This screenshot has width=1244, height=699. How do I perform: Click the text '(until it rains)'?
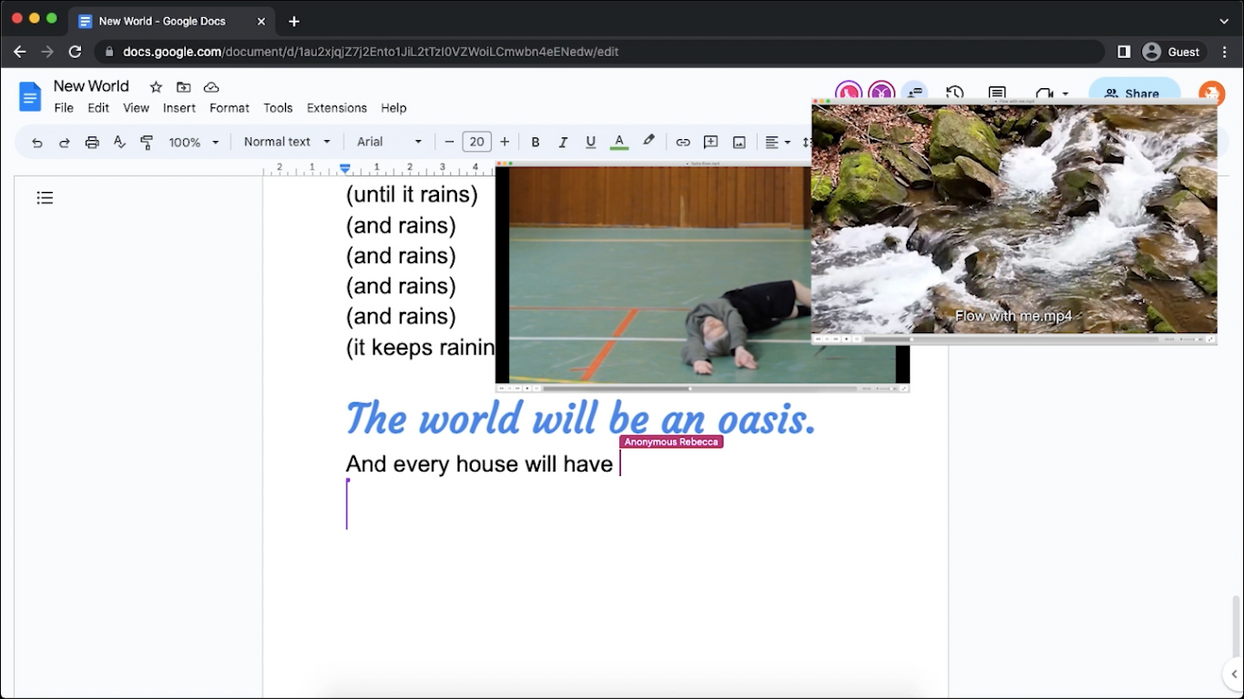[412, 194]
